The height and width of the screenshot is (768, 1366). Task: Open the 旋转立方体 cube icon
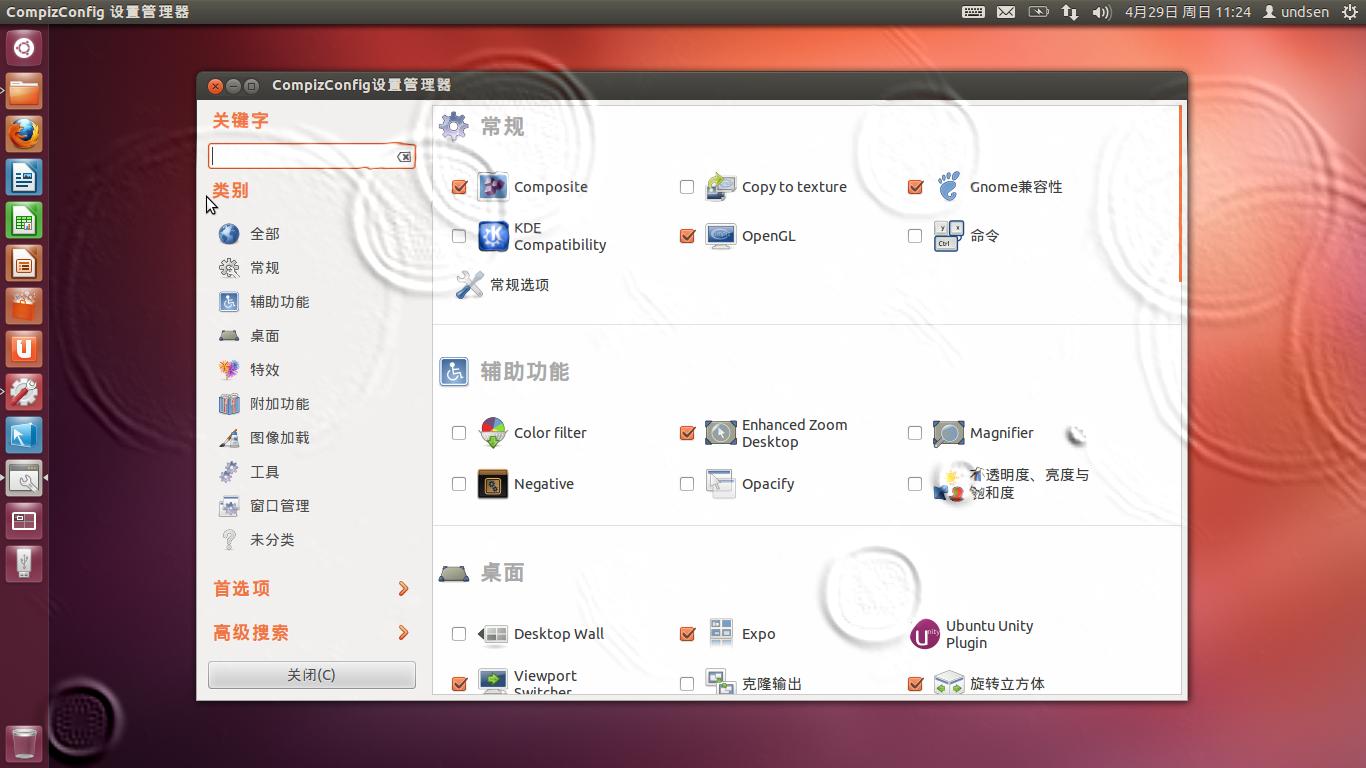coord(949,682)
